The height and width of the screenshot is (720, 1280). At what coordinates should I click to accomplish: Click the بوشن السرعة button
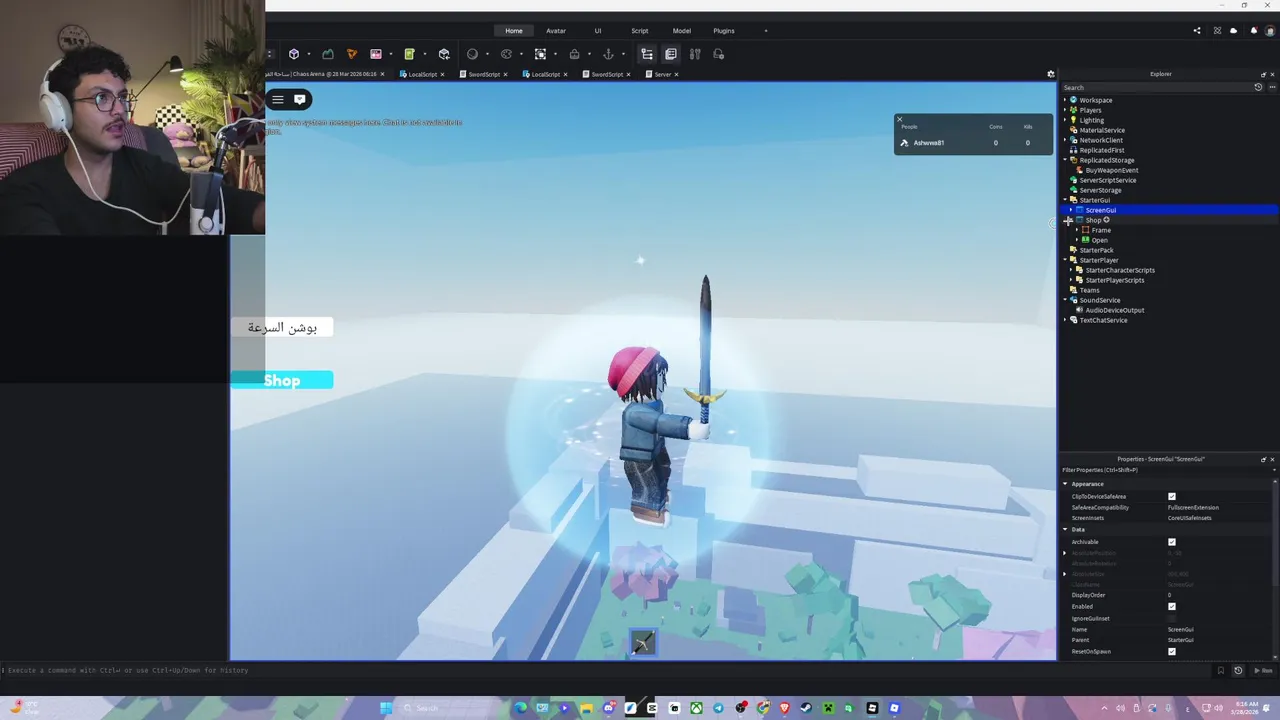(282, 327)
